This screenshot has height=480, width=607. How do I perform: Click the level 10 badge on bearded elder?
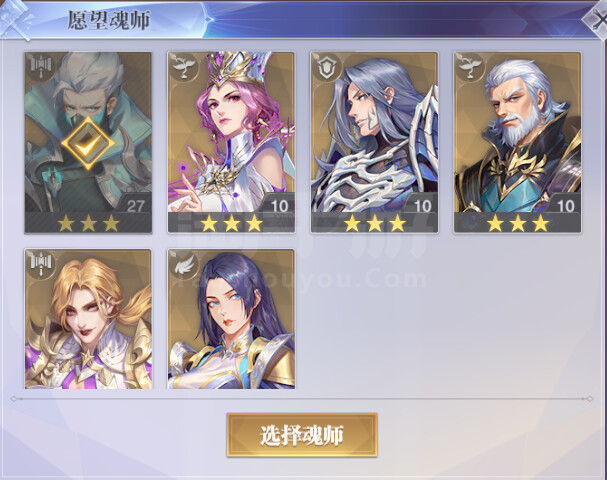click(565, 205)
